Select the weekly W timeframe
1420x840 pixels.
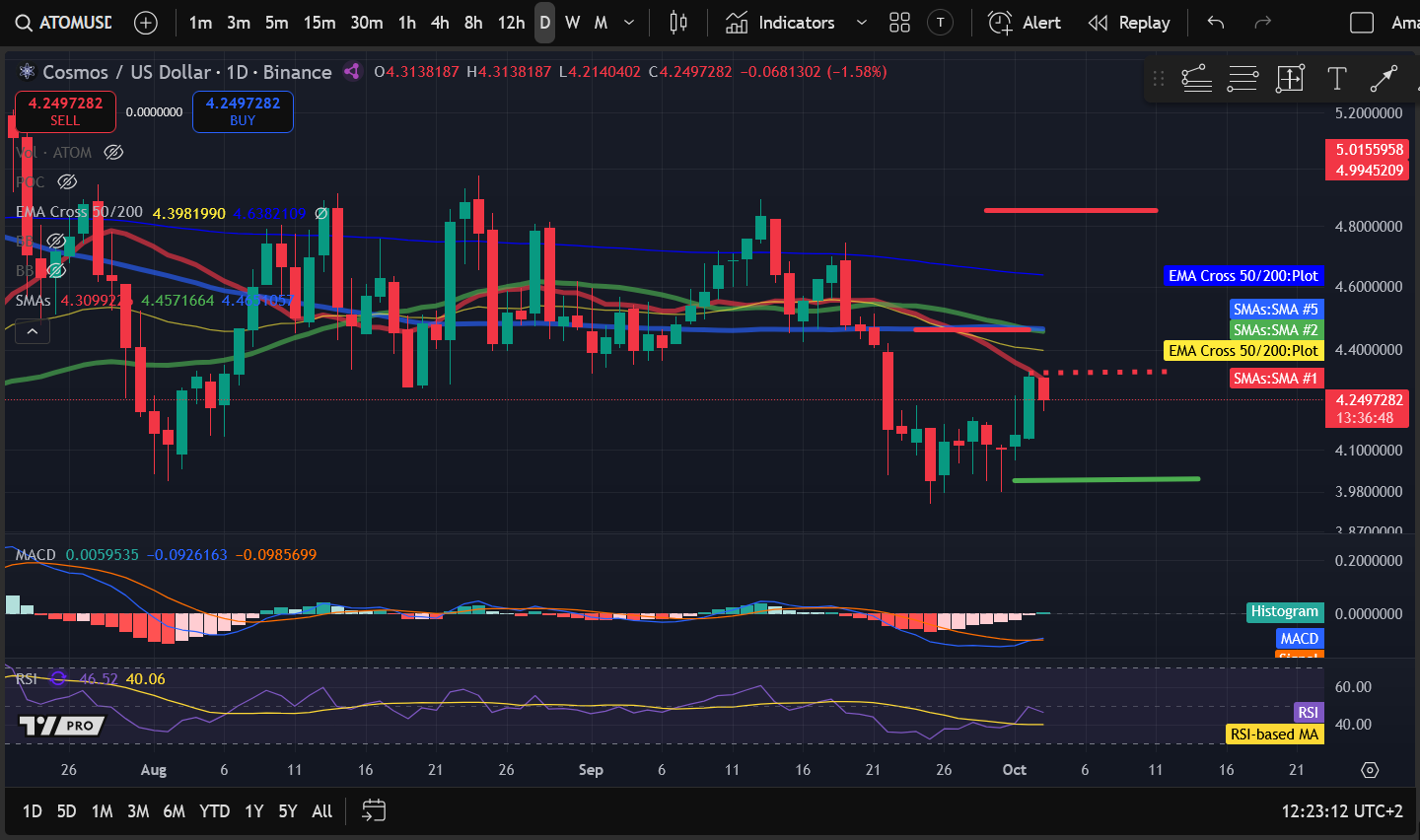573,23
